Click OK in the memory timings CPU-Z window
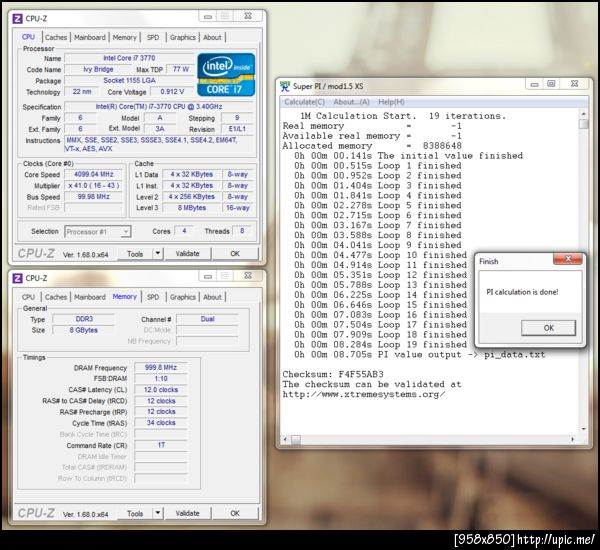Viewport: 600px width, 550px height. tap(235, 513)
